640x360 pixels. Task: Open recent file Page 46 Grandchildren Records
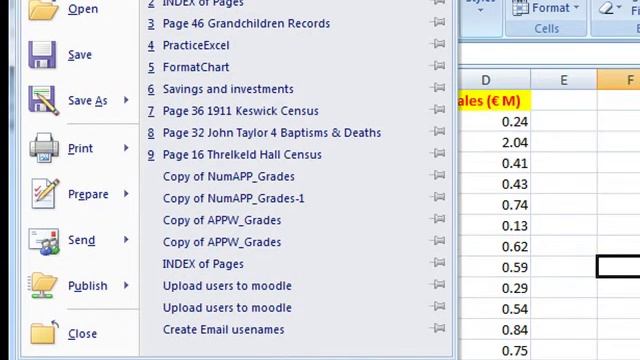pyautogui.click(x=246, y=24)
